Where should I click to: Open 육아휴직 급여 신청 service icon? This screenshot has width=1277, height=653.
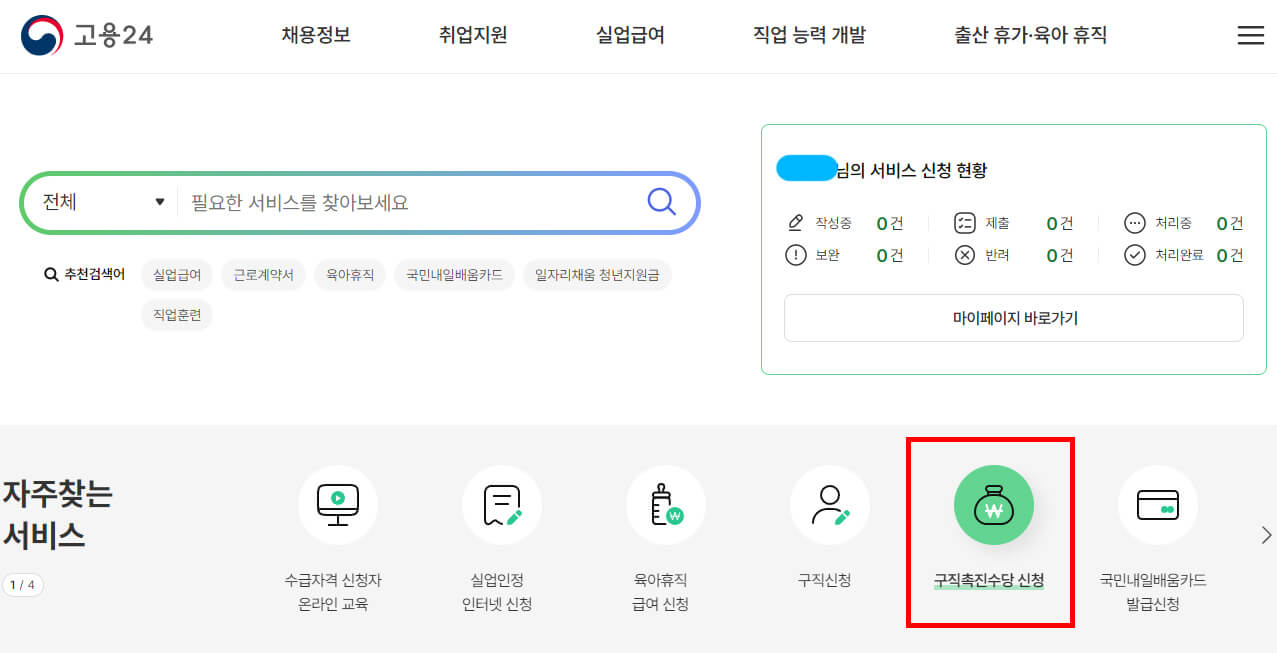pos(665,505)
